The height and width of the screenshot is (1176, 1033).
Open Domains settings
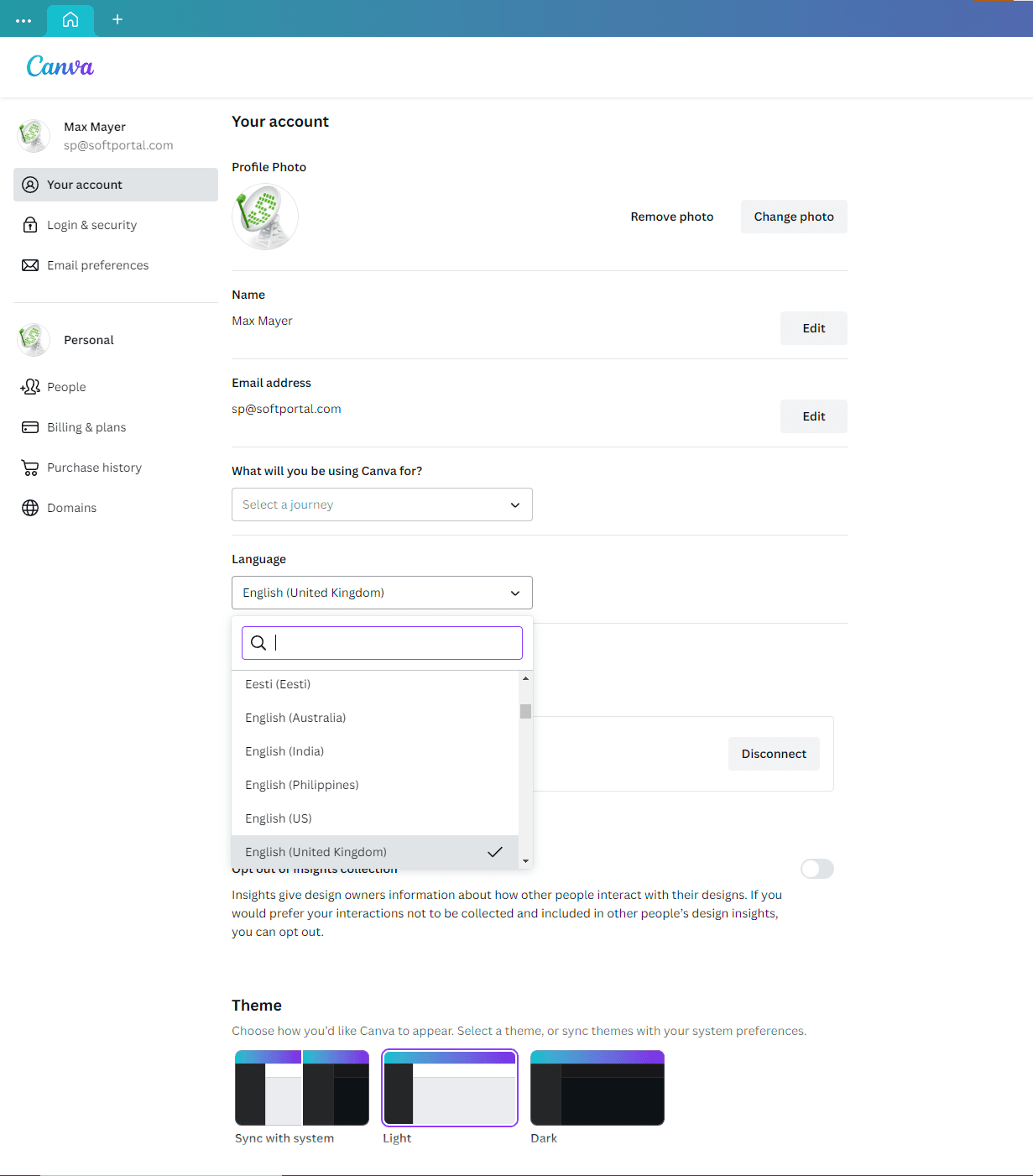[x=116, y=508]
